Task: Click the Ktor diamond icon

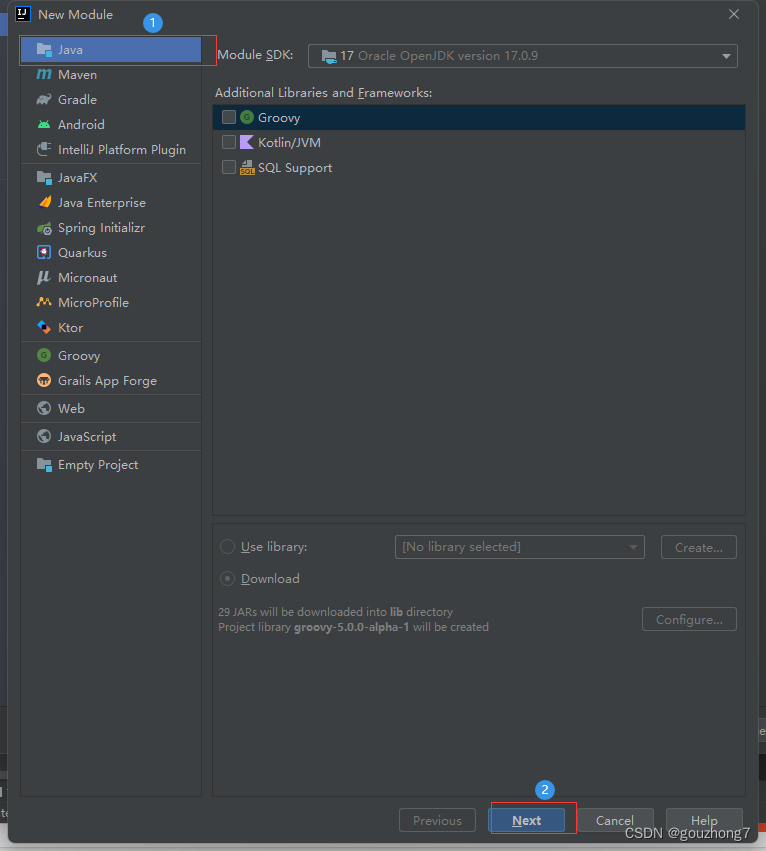Action: [x=44, y=327]
